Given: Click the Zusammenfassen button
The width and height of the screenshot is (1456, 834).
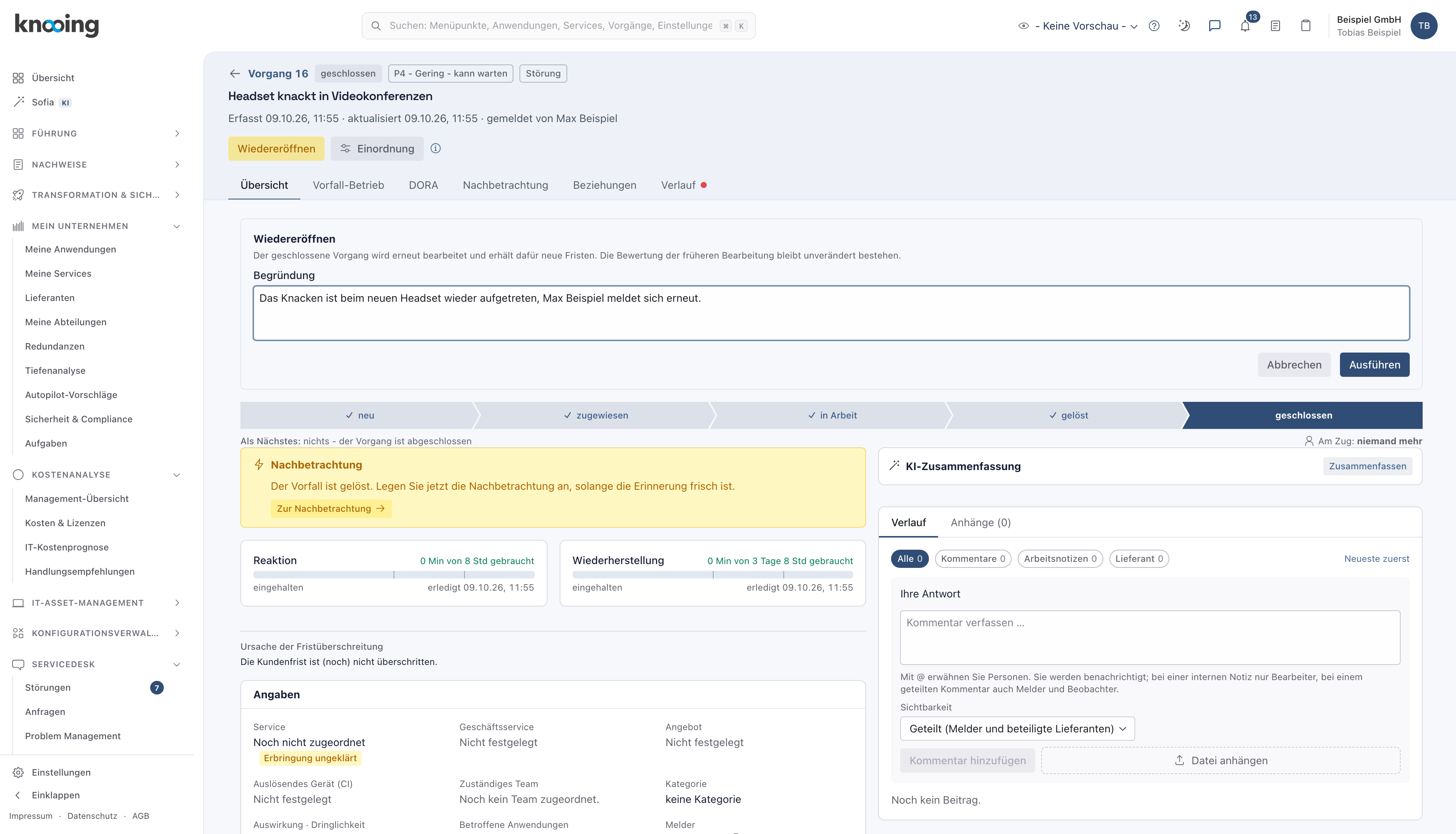Looking at the screenshot, I should click(x=1367, y=466).
